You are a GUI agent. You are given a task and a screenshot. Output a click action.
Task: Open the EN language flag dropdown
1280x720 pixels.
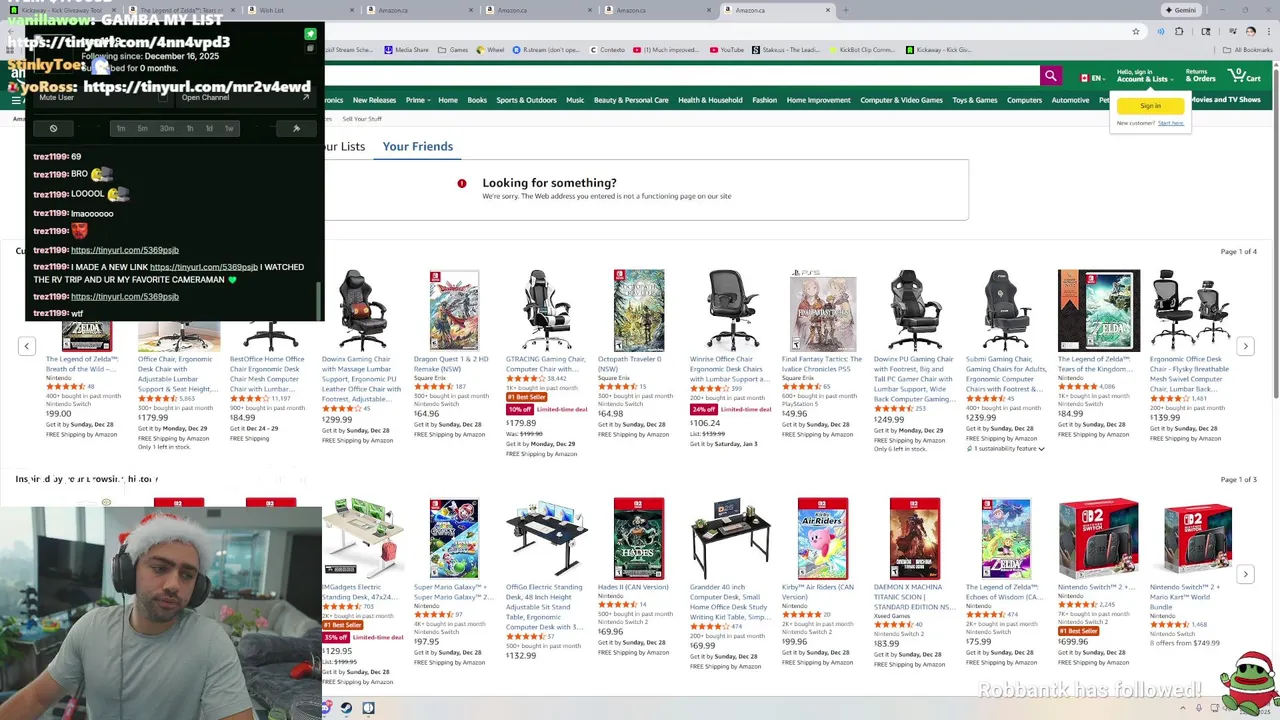point(1091,77)
